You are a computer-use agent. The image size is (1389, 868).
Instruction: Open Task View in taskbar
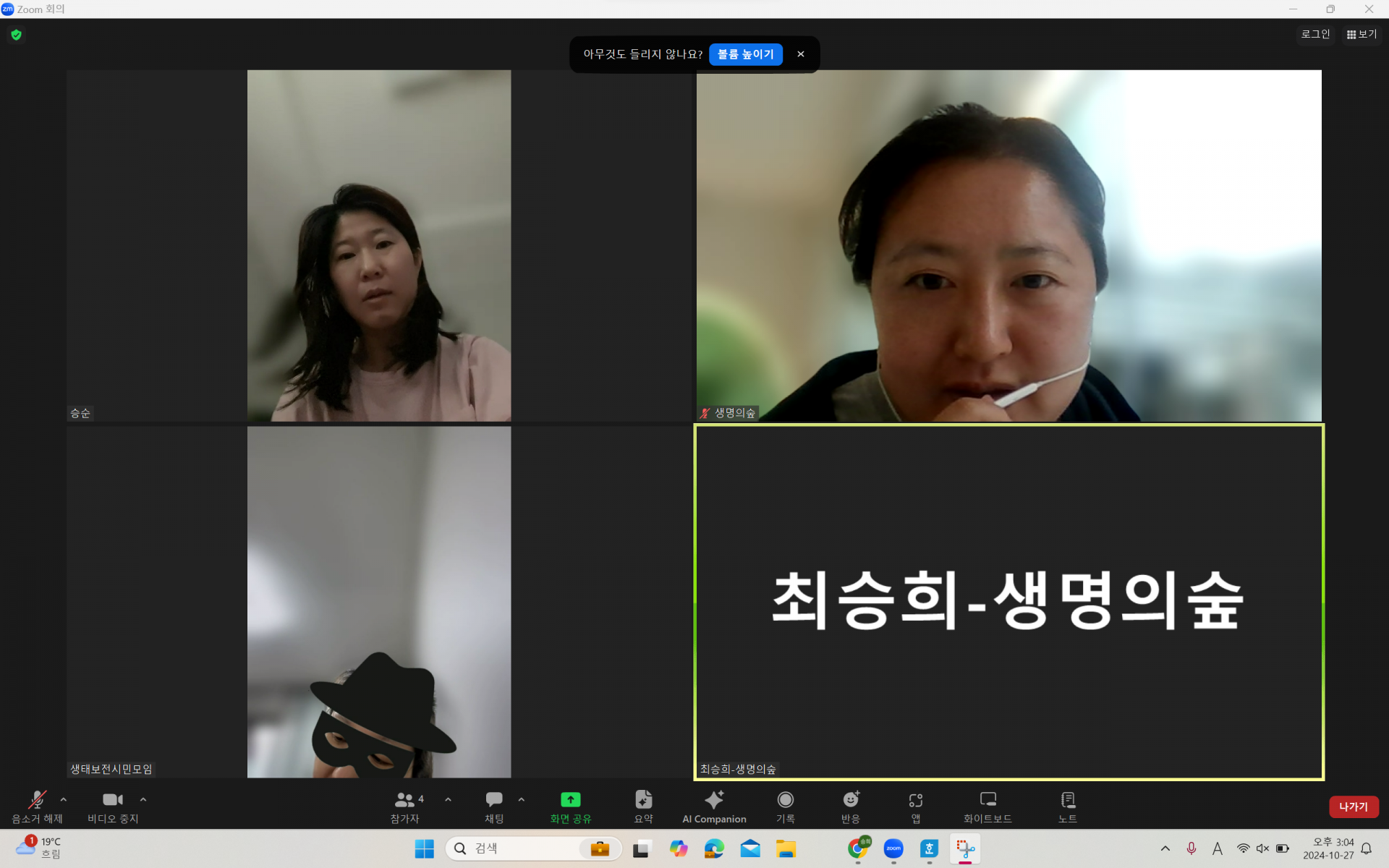coord(642,848)
